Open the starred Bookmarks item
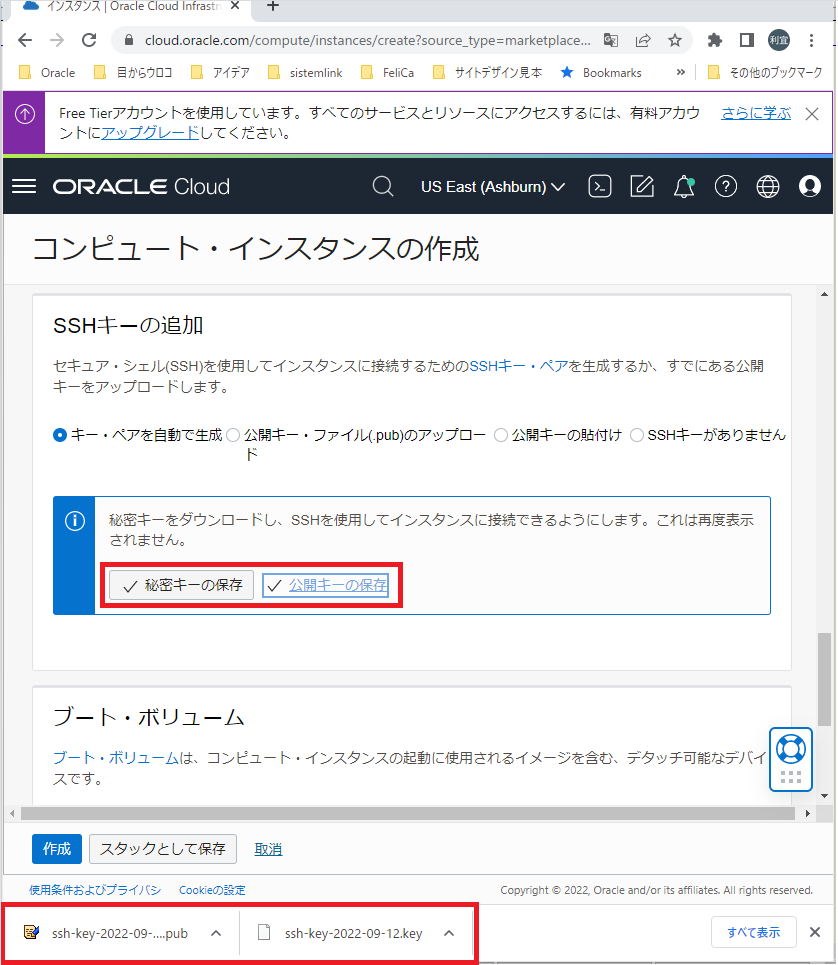This screenshot has width=838, height=965. coord(601,73)
